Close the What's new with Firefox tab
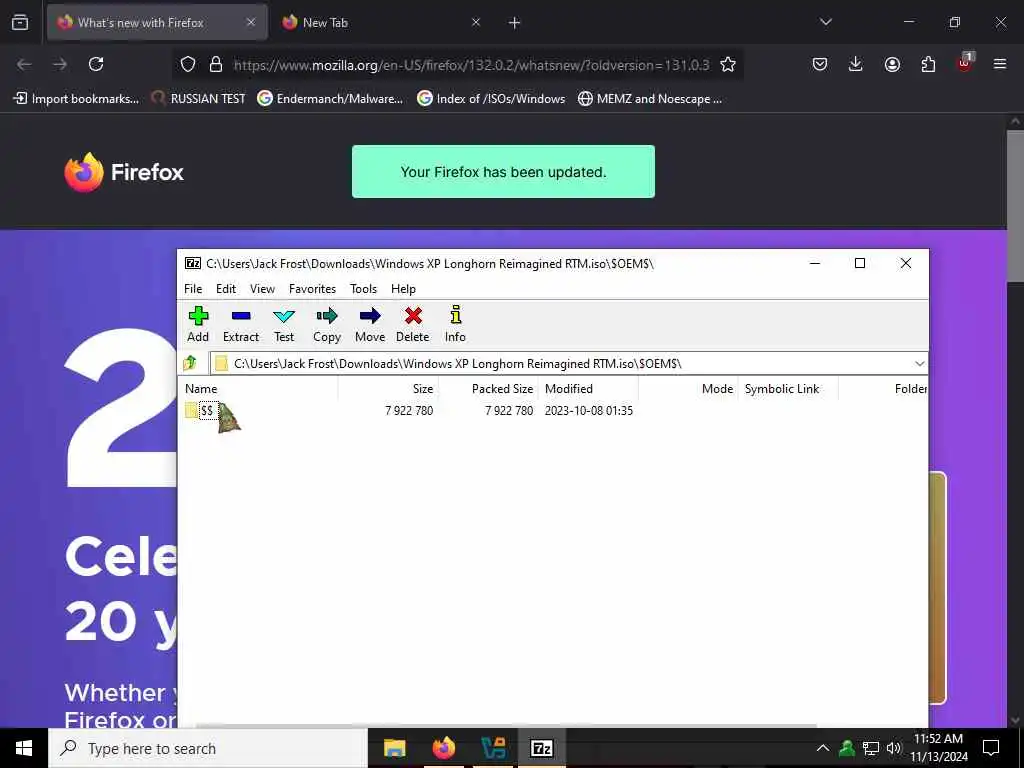Image resolution: width=1024 pixels, height=768 pixels. tap(251, 22)
